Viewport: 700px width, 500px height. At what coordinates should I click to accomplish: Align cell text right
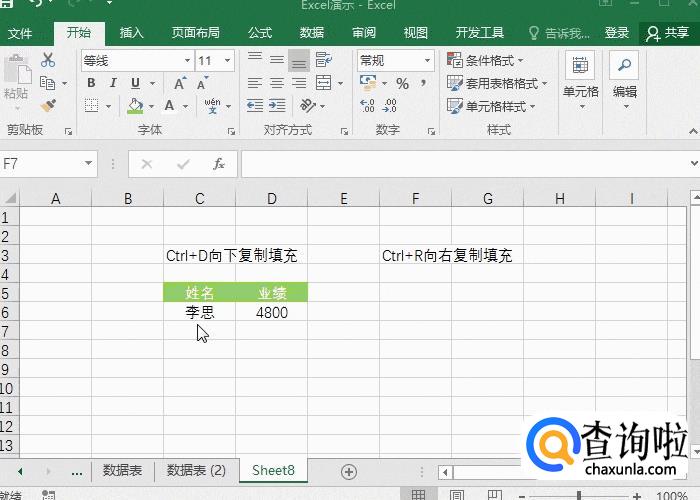299,83
